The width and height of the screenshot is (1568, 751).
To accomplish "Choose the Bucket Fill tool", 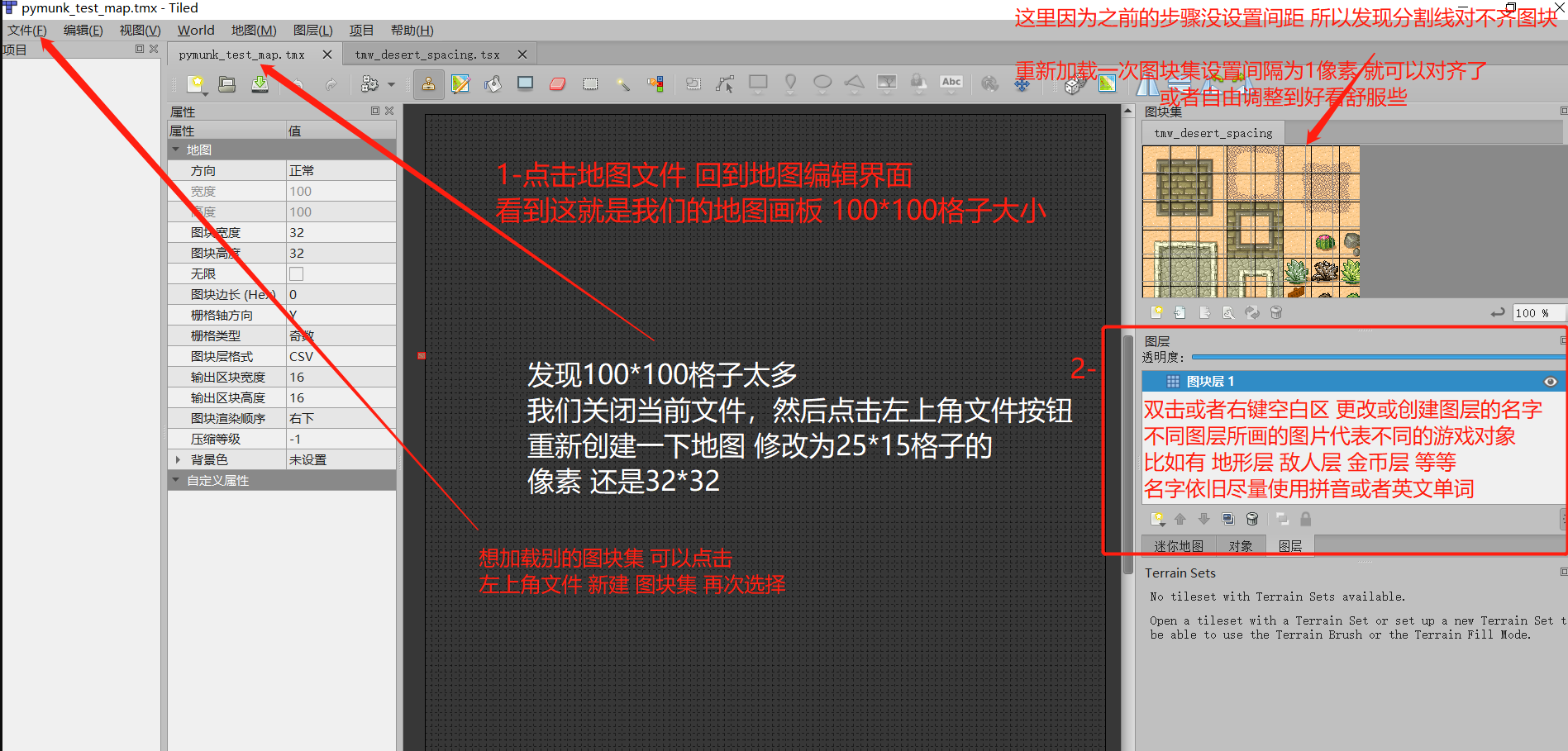I will click(492, 83).
